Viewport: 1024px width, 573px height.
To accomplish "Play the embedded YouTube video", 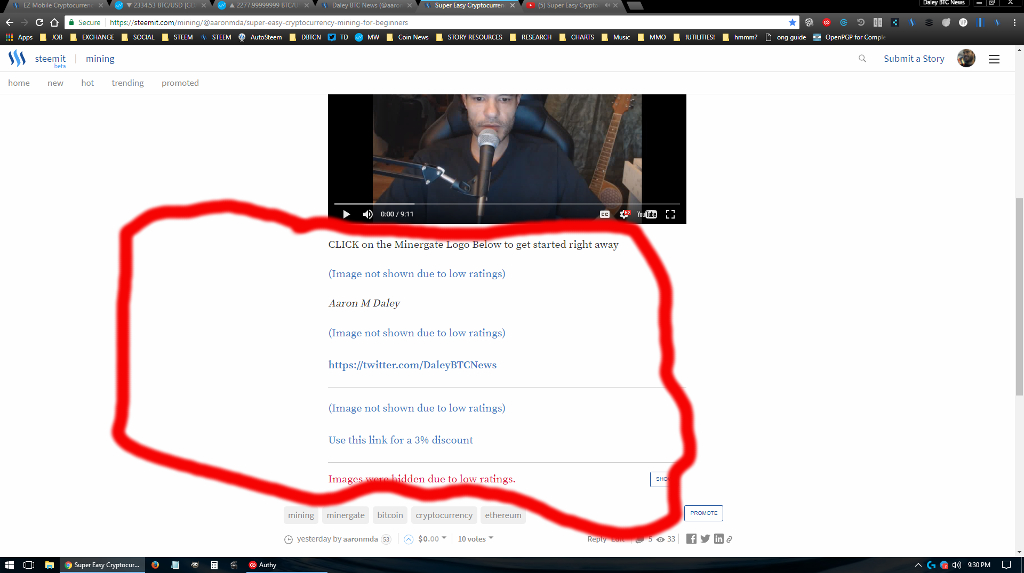I will tap(346, 214).
